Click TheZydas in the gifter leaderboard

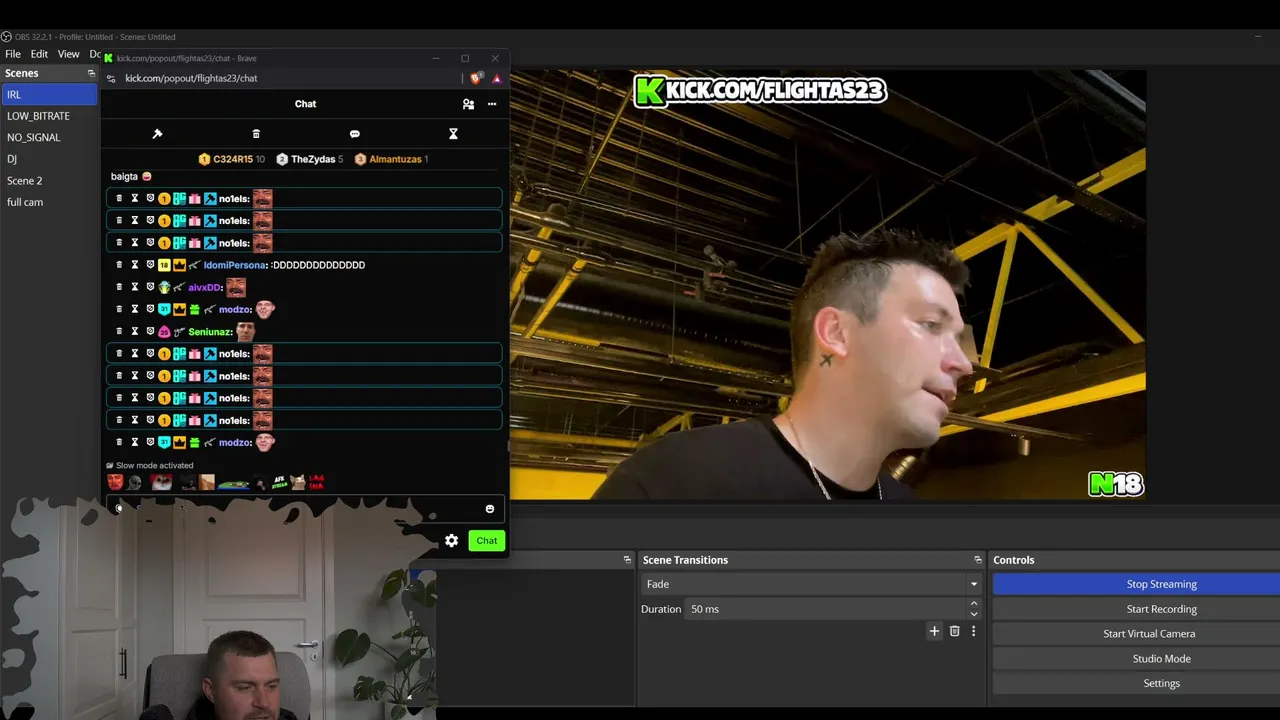(309, 159)
